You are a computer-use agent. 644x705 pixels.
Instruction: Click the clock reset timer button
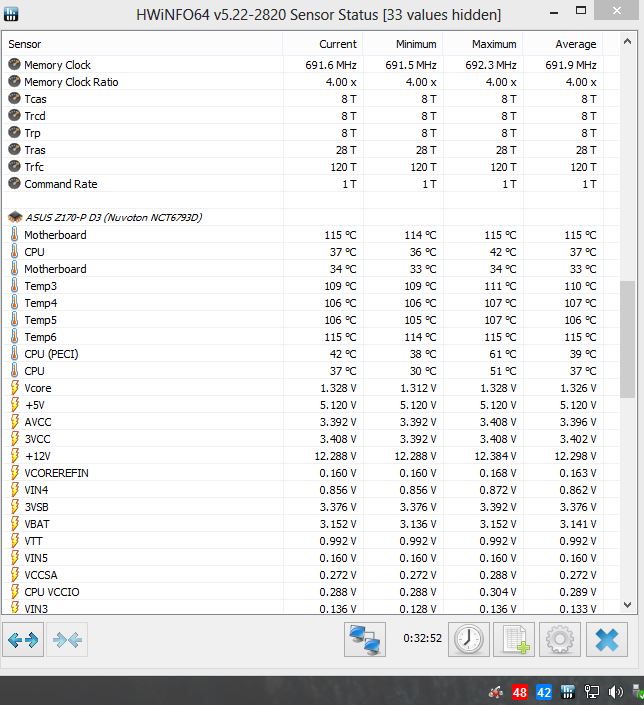click(x=469, y=639)
